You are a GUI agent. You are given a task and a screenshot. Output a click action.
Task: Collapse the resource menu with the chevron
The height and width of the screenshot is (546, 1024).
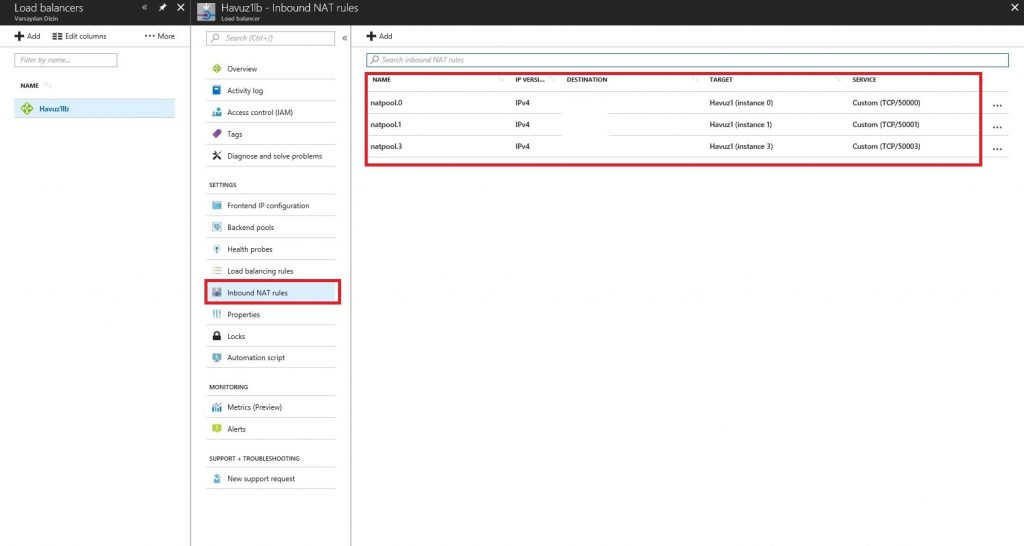click(x=345, y=38)
